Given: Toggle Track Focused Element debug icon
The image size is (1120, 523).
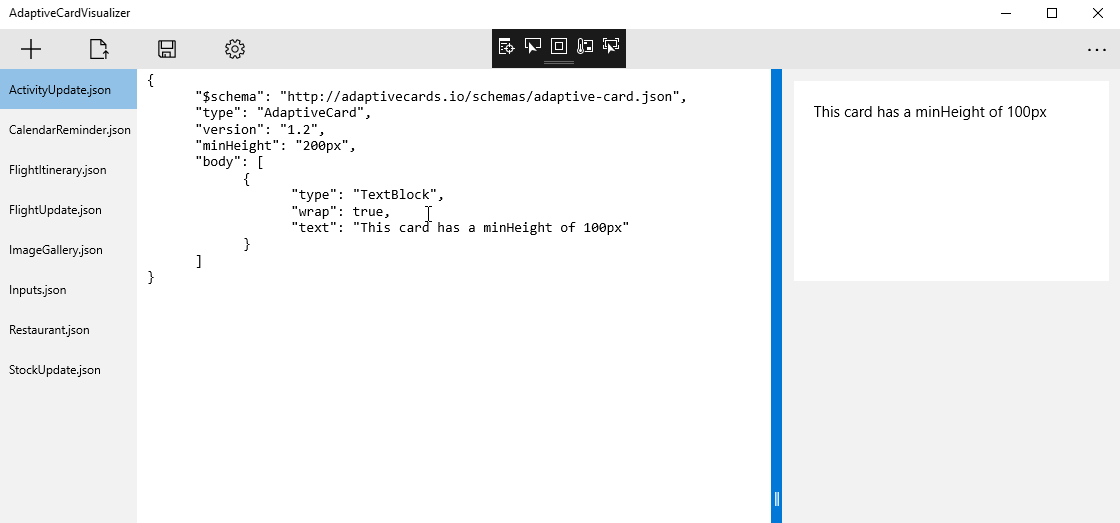Looking at the screenshot, I should [611, 46].
